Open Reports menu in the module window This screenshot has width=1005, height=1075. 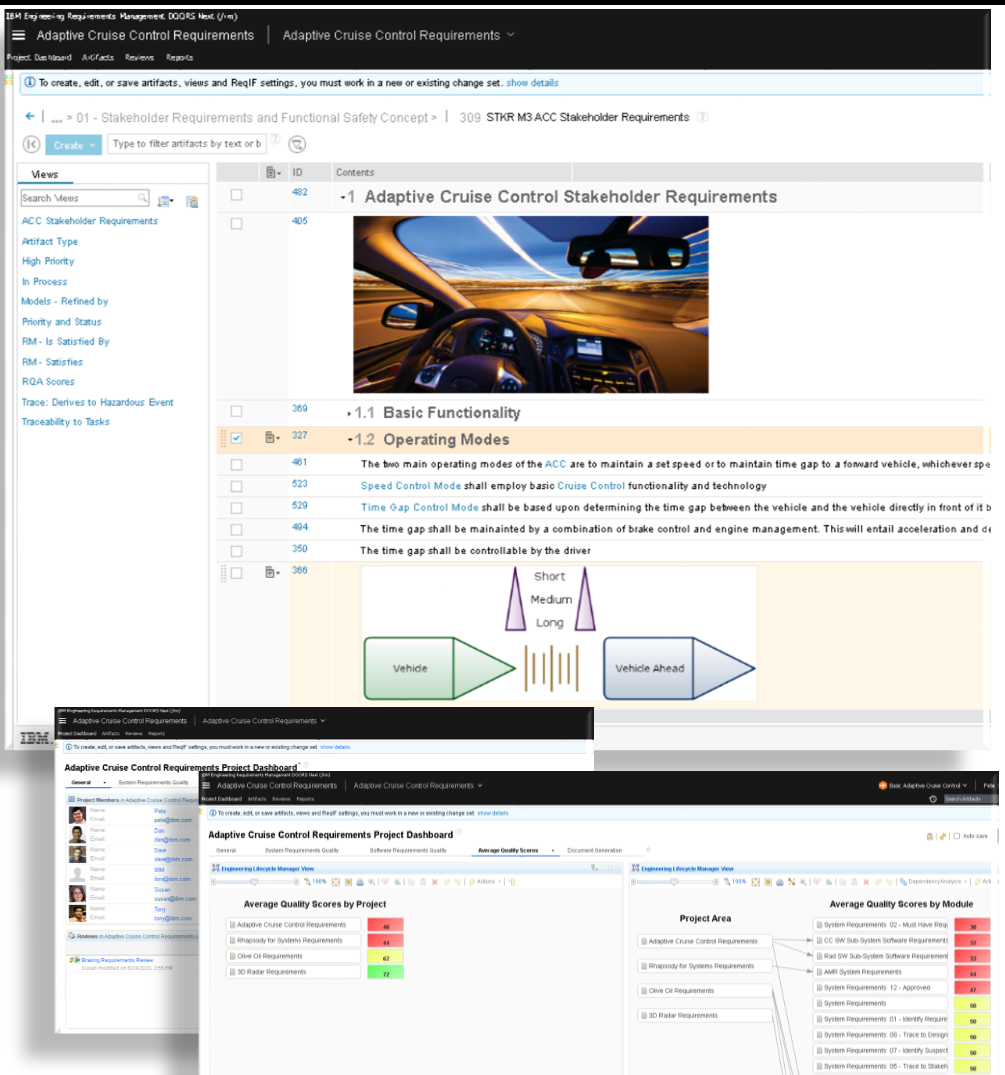180,58
